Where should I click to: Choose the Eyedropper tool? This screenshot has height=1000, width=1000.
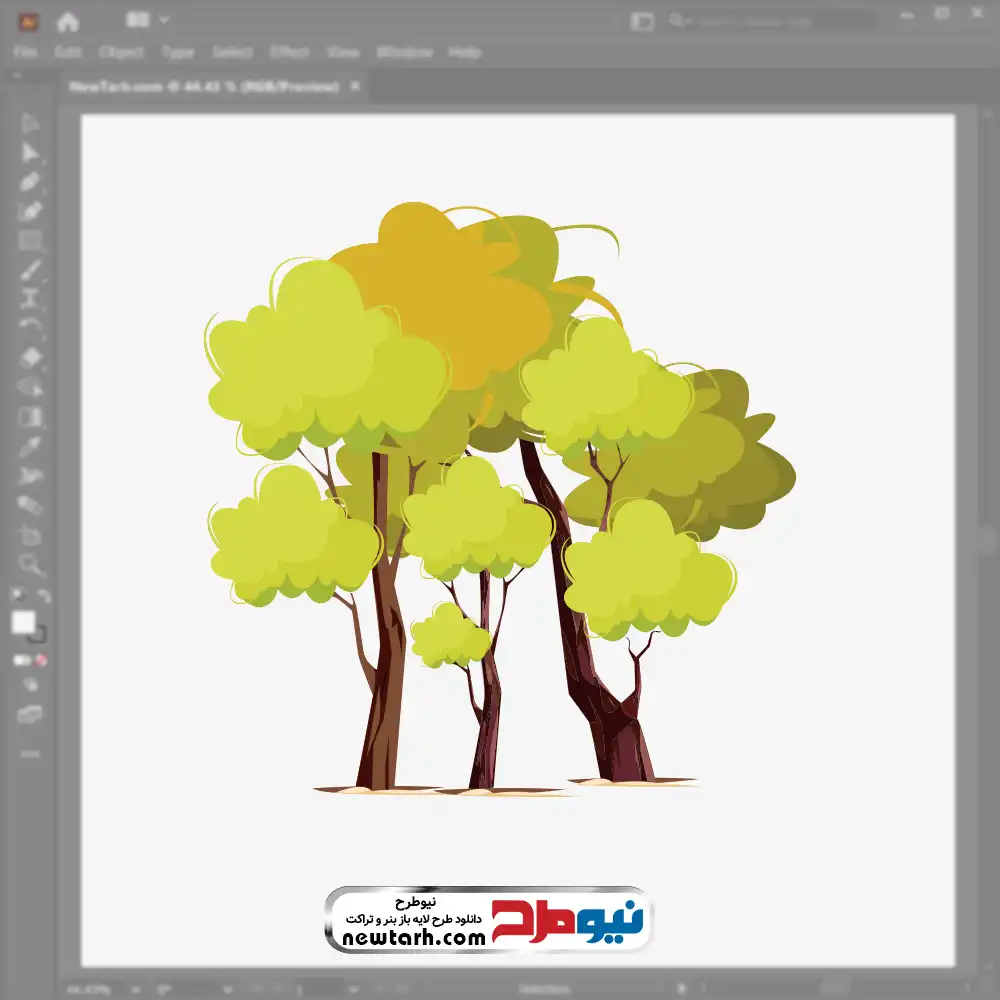pos(30,446)
